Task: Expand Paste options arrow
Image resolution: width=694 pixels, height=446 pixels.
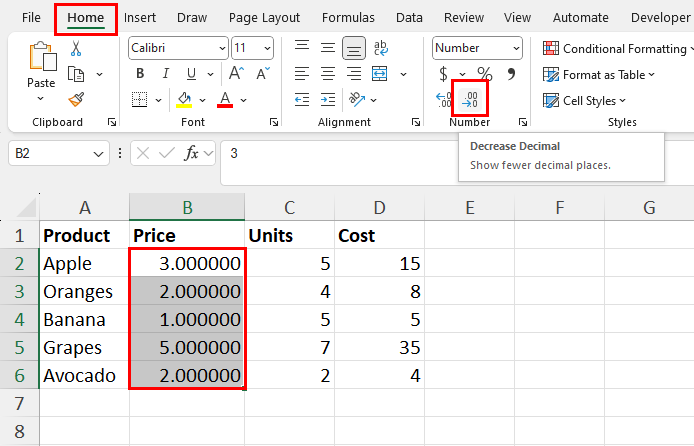Action: [x=41, y=98]
